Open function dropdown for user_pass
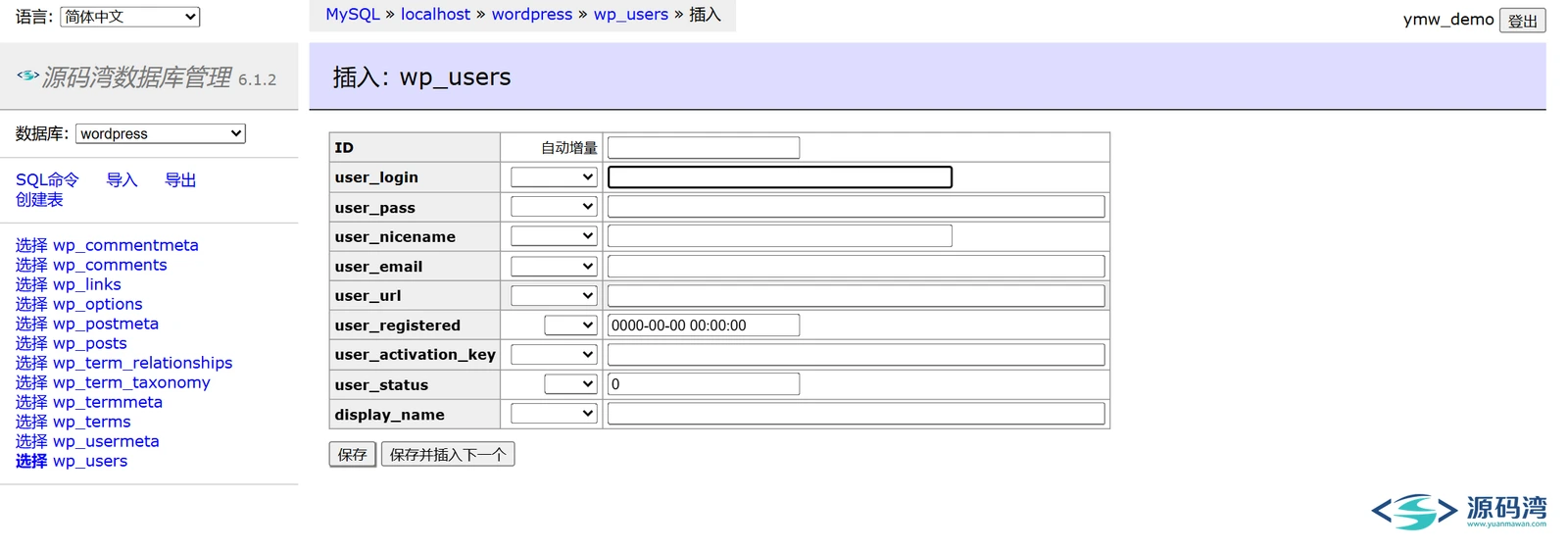The image size is (1568, 550). coord(554,207)
